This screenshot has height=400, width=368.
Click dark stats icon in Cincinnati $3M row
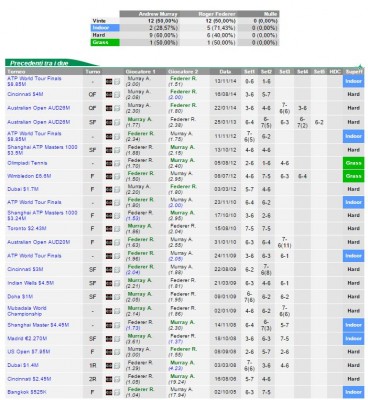[x=109, y=270]
